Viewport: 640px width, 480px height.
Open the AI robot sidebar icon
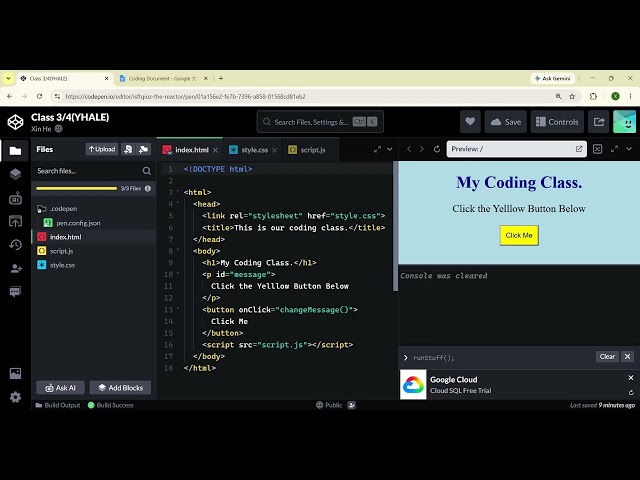coord(15,198)
